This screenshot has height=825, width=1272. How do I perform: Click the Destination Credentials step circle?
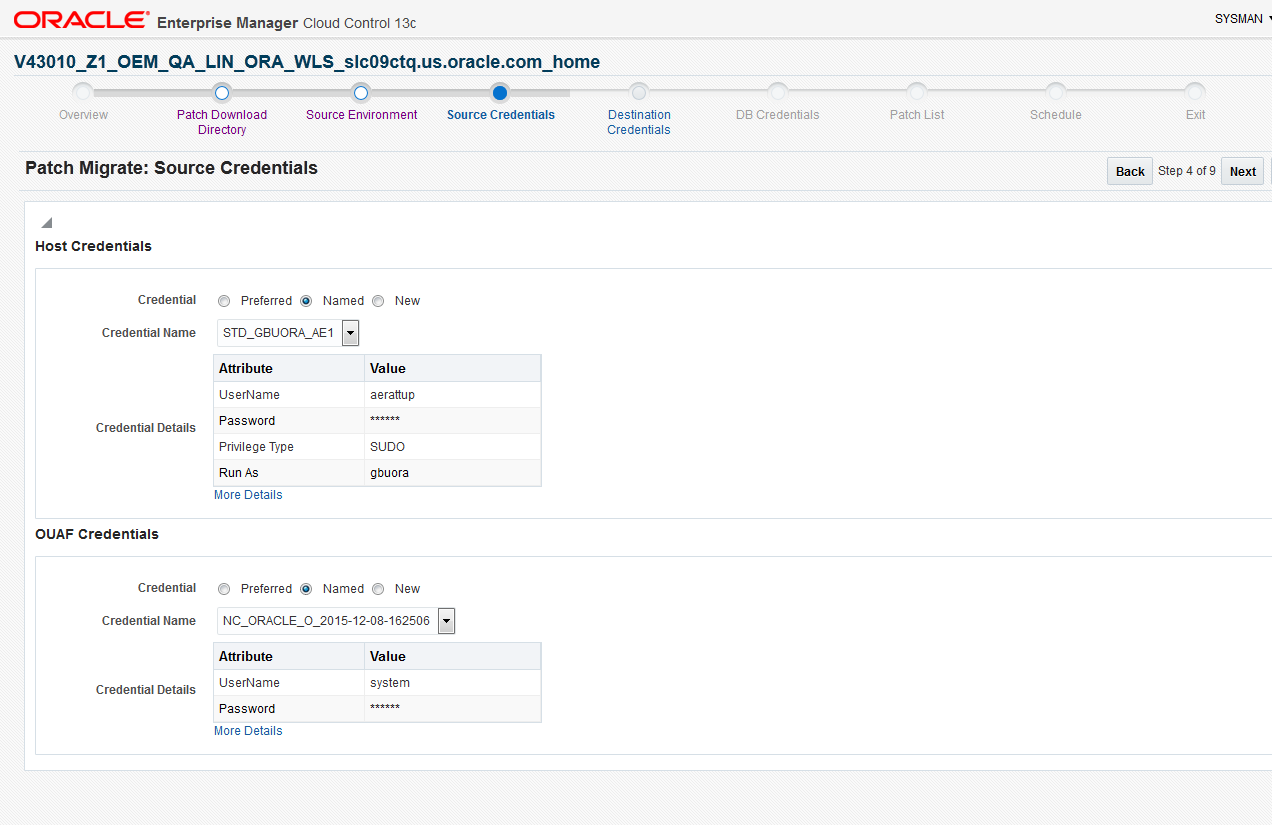click(639, 93)
